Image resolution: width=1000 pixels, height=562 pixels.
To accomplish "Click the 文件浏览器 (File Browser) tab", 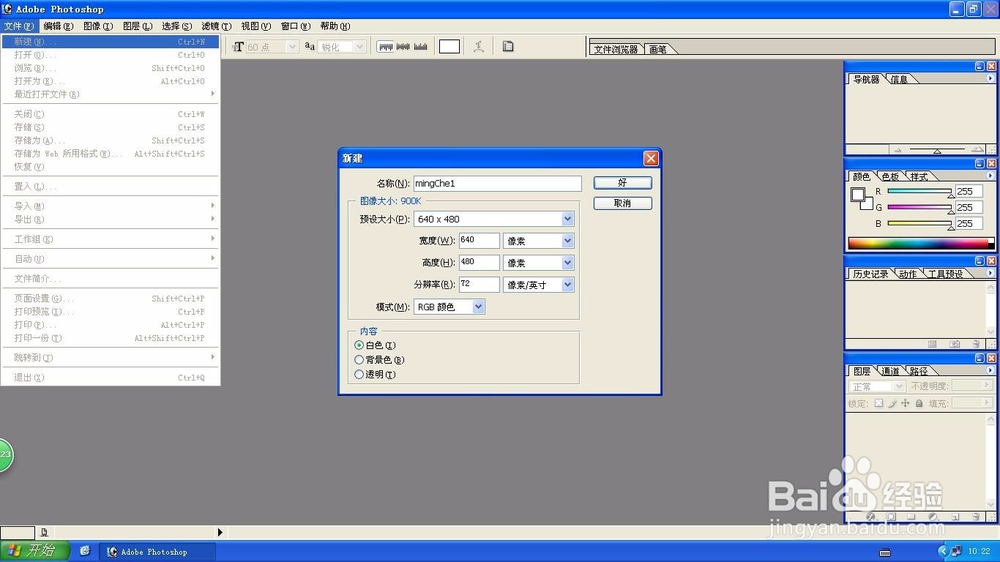I will pyautogui.click(x=615, y=49).
